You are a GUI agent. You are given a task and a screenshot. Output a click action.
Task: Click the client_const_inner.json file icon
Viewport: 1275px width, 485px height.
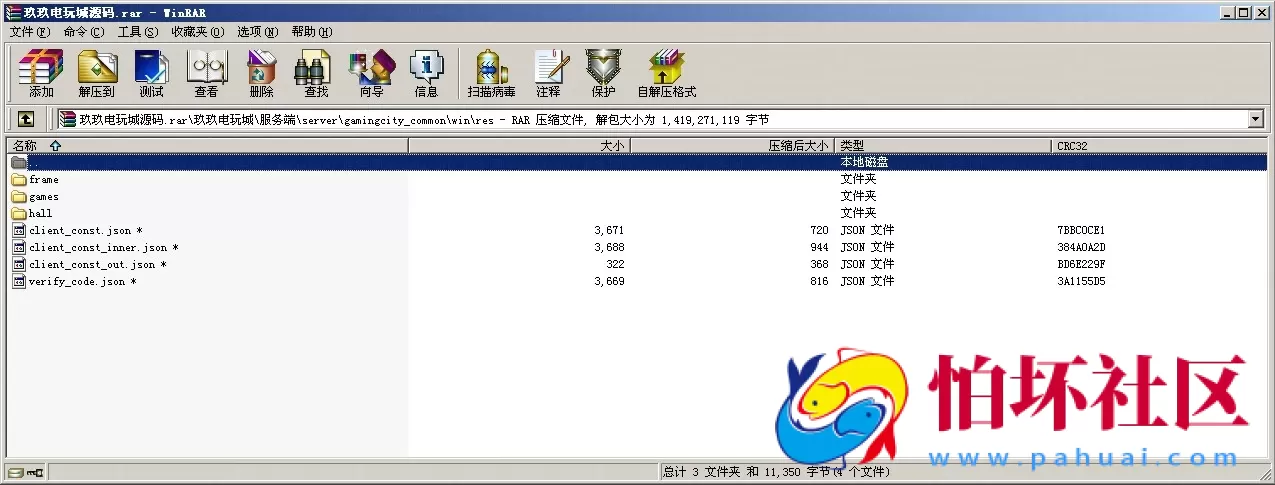[x=19, y=247]
